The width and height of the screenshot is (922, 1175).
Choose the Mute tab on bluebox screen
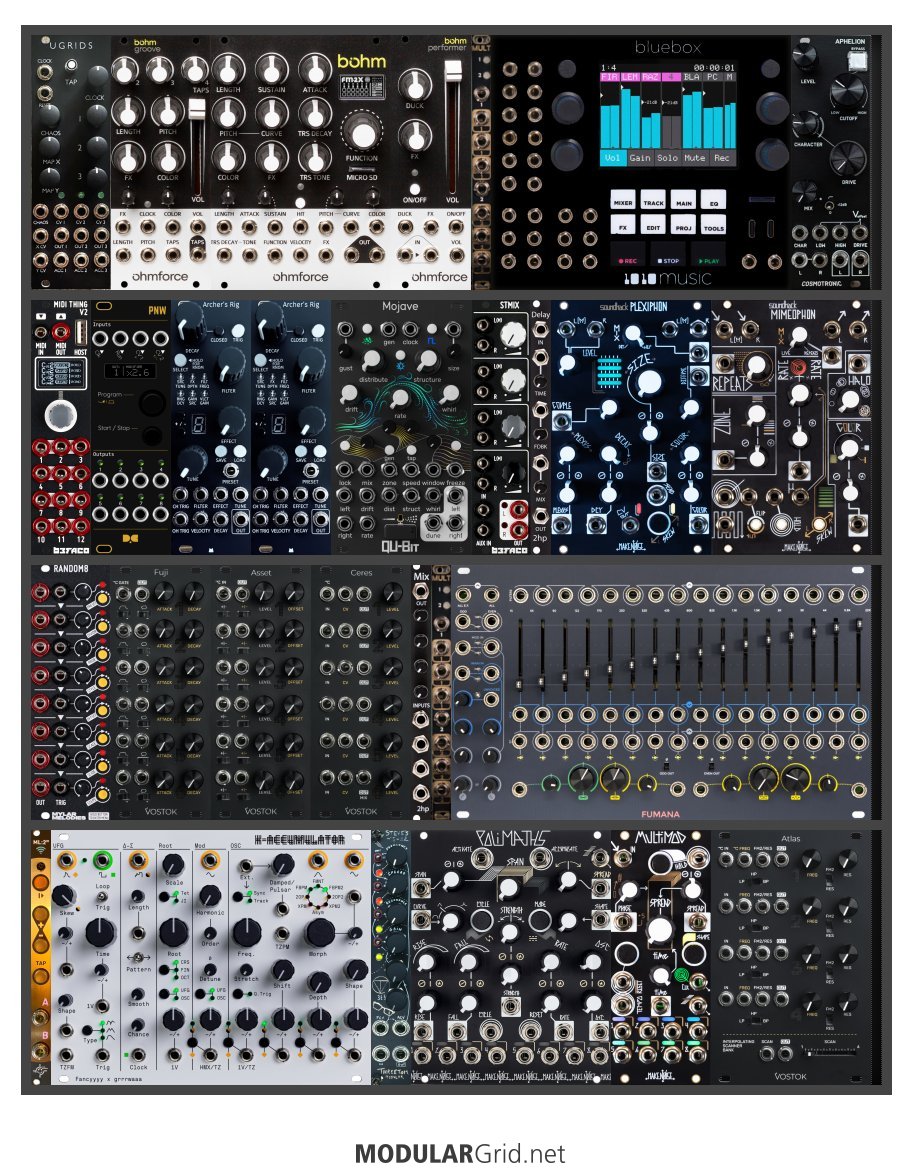pyautogui.click(x=694, y=157)
